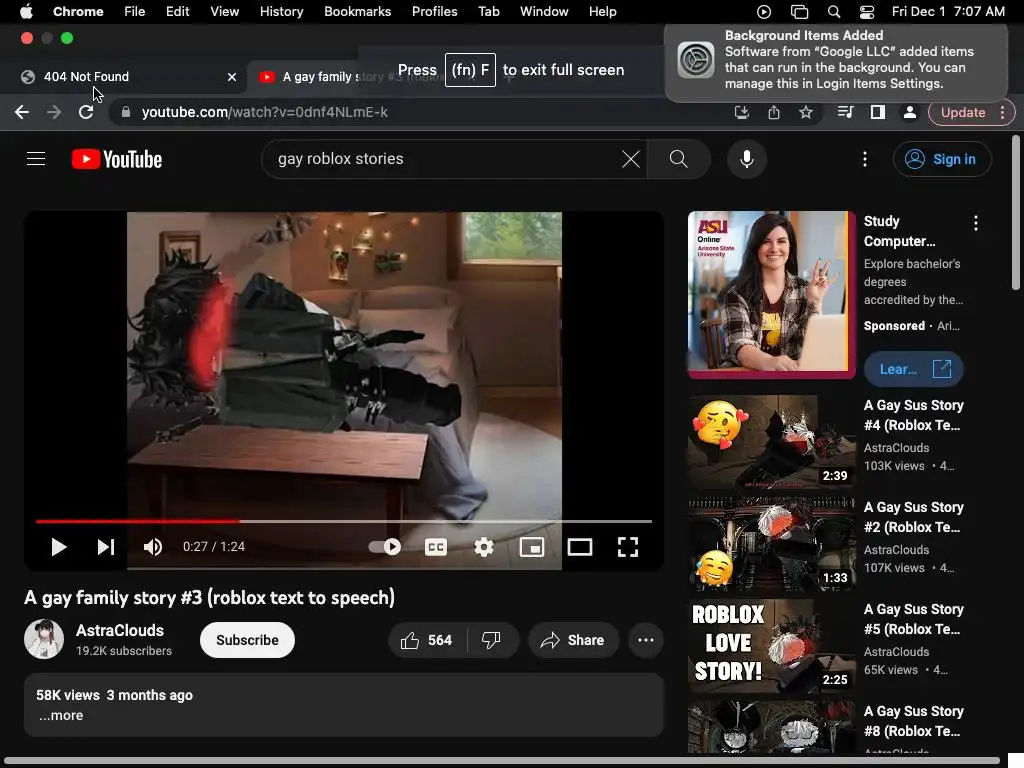Image resolution: width=1024 pixels, height=768 pixels.
Task: Skip to the next video
Action: tap(106, 547)
